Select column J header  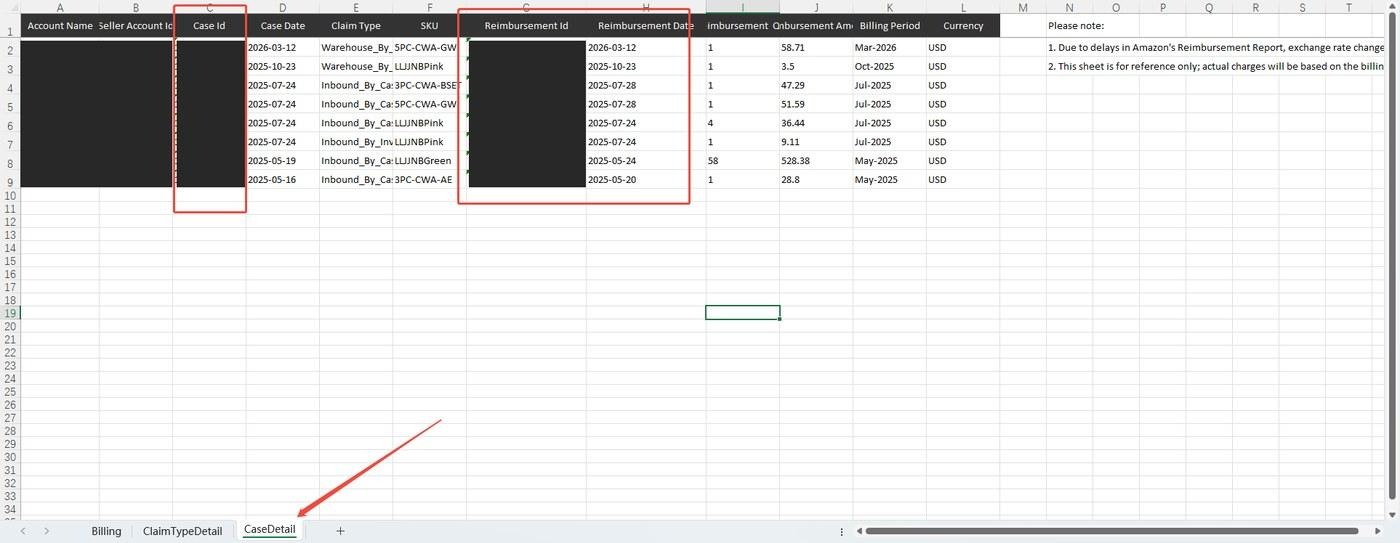(816, 7)
